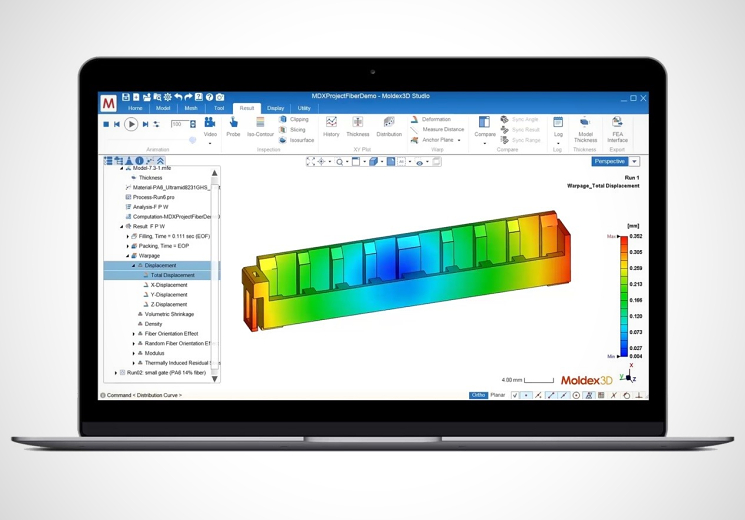Switch to the Utility ribbon tab
745x520 pixels.
click(304, 108)
